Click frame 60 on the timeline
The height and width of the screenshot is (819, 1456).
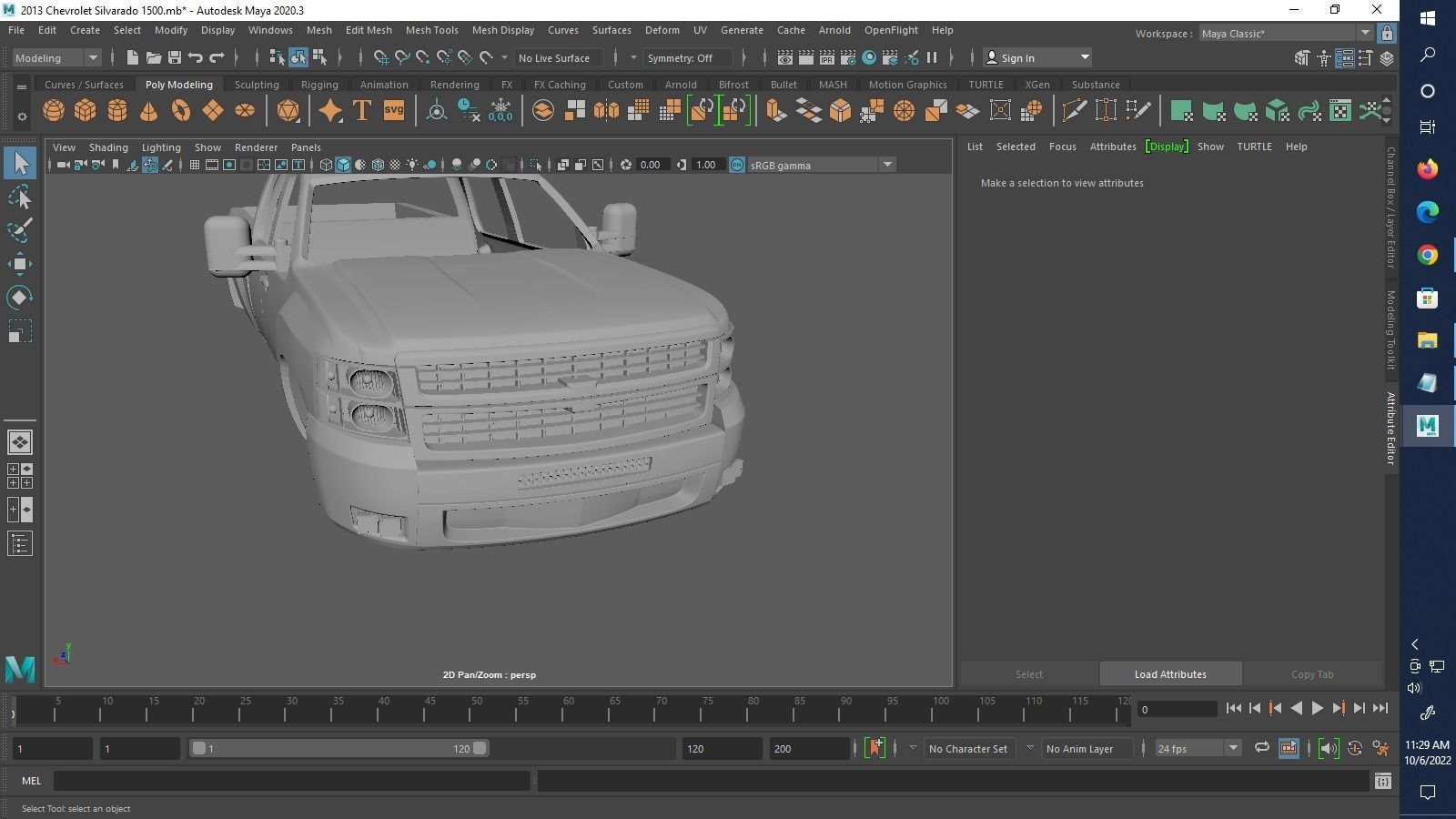pyautogui.click(x=569, y=708)
